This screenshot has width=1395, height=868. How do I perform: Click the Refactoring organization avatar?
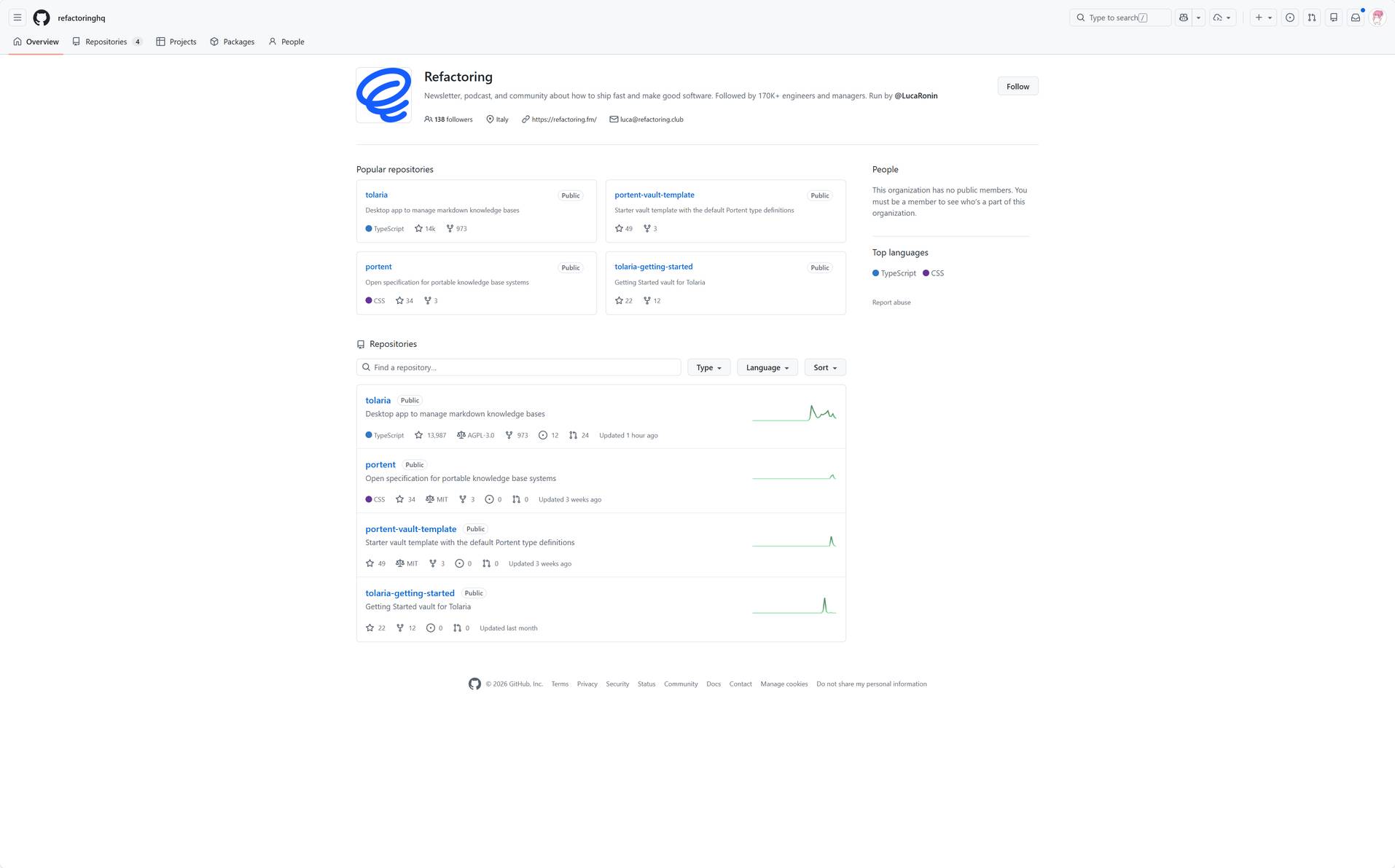point(383,95)
